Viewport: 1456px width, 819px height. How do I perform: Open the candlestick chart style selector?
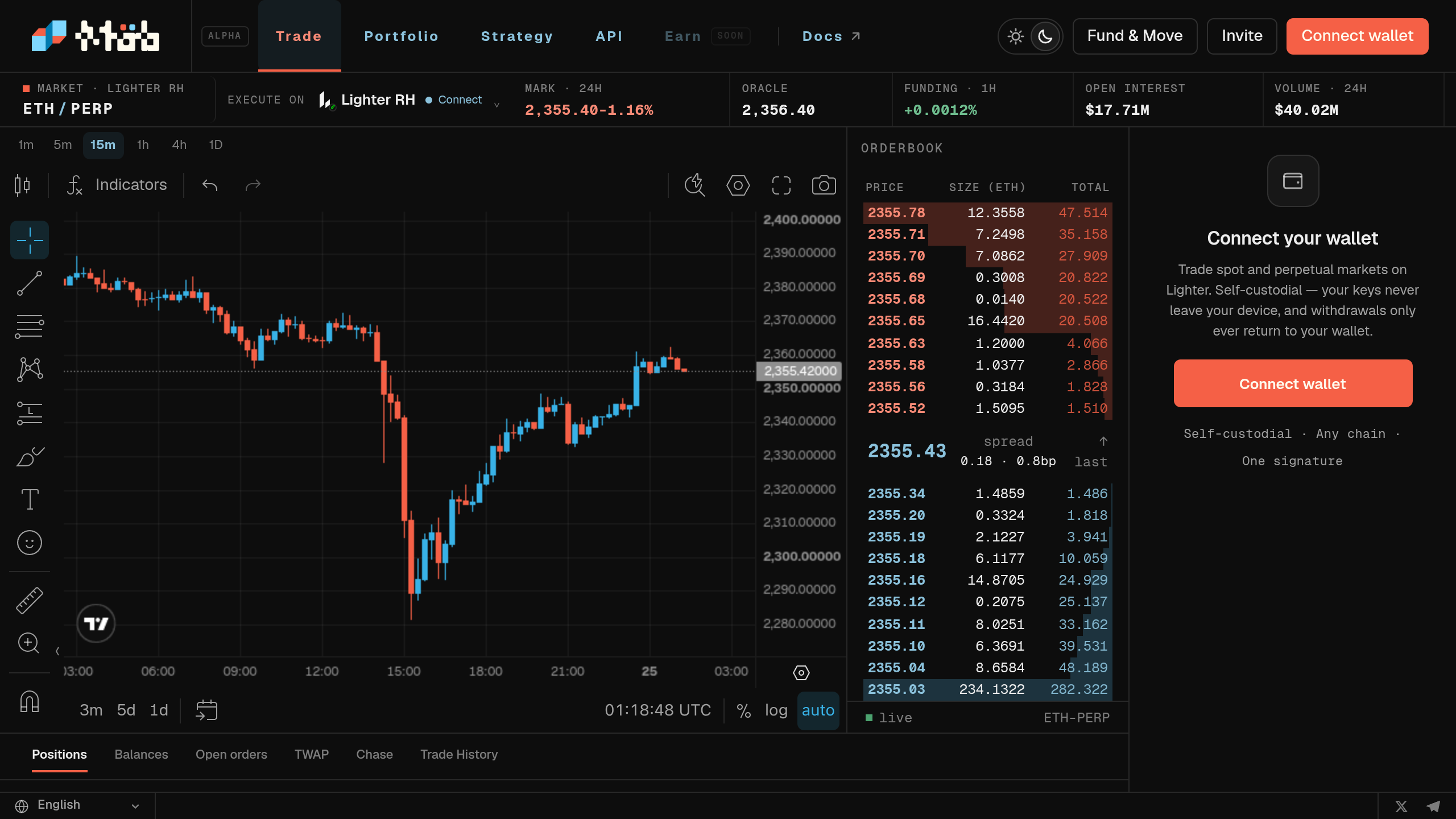(x=22, y=185)
